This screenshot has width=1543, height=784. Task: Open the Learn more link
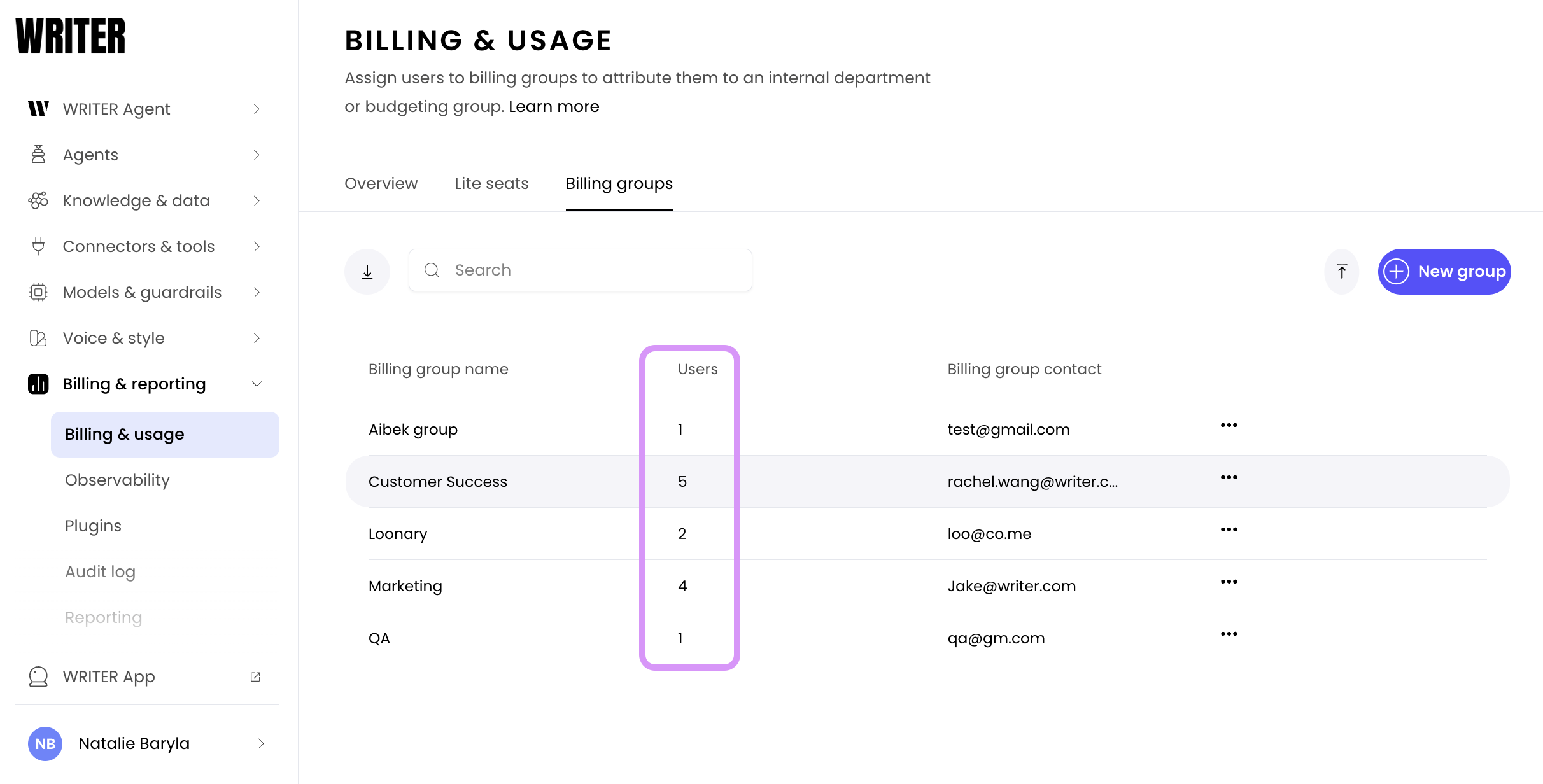[554, 106]
